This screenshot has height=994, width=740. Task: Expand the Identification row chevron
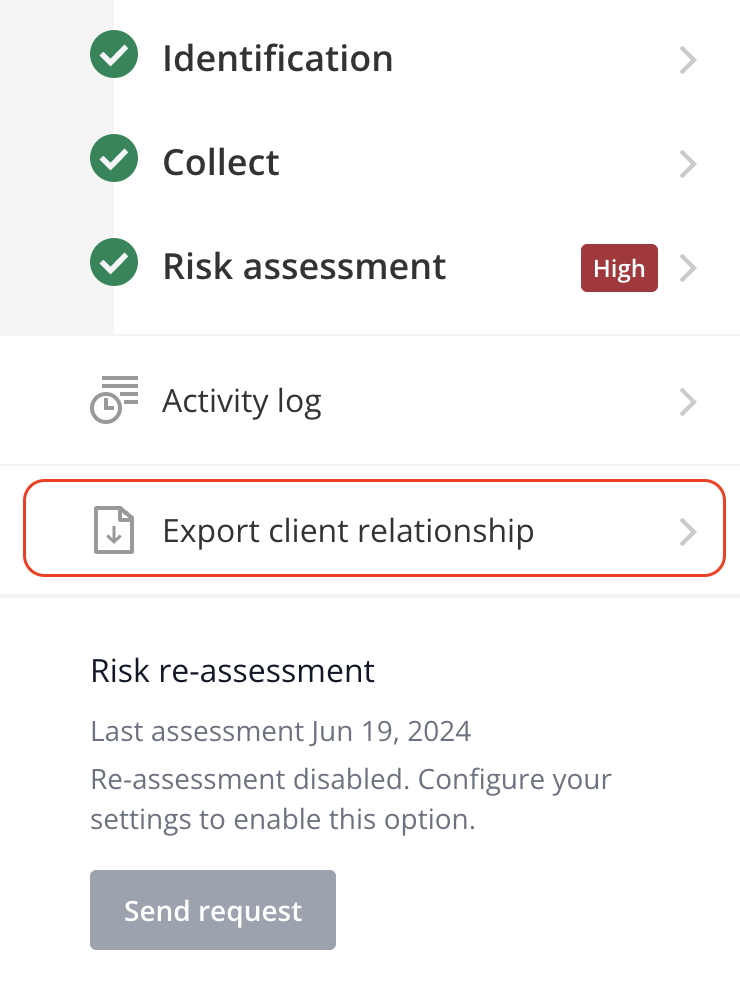[x=688, y=60]
